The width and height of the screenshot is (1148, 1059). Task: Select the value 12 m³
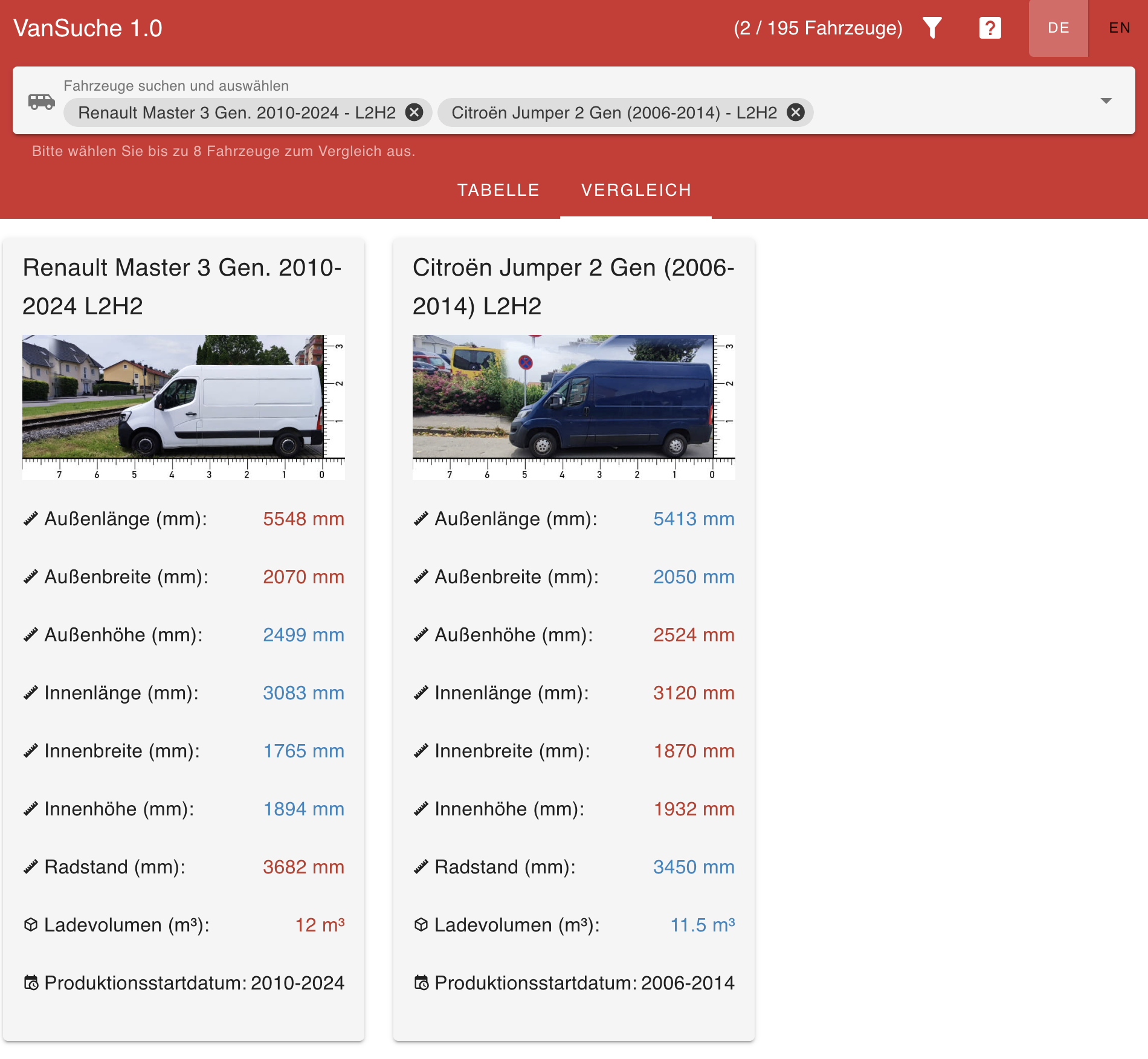pyautogui.click(x=320, y=925)
